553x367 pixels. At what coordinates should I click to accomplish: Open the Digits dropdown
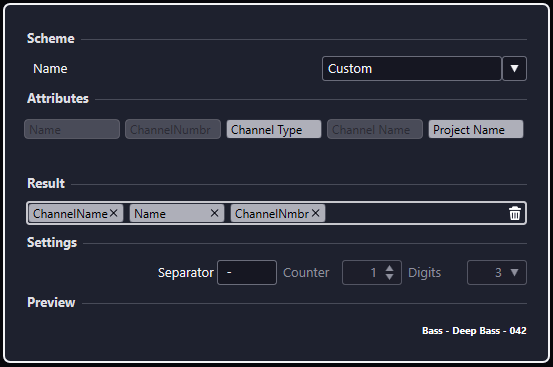(497, 273)
